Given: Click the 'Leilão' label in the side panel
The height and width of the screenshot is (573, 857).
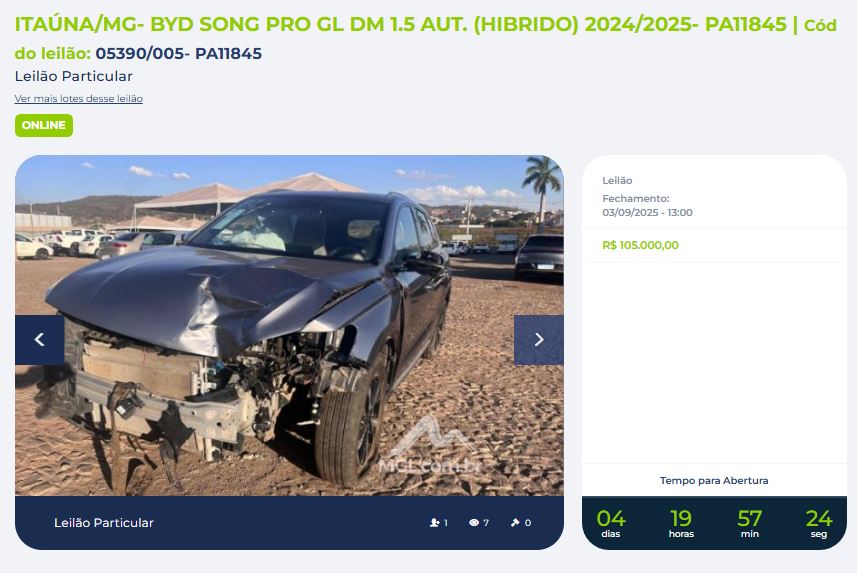Looking at the screenshot, I should 617,180.
